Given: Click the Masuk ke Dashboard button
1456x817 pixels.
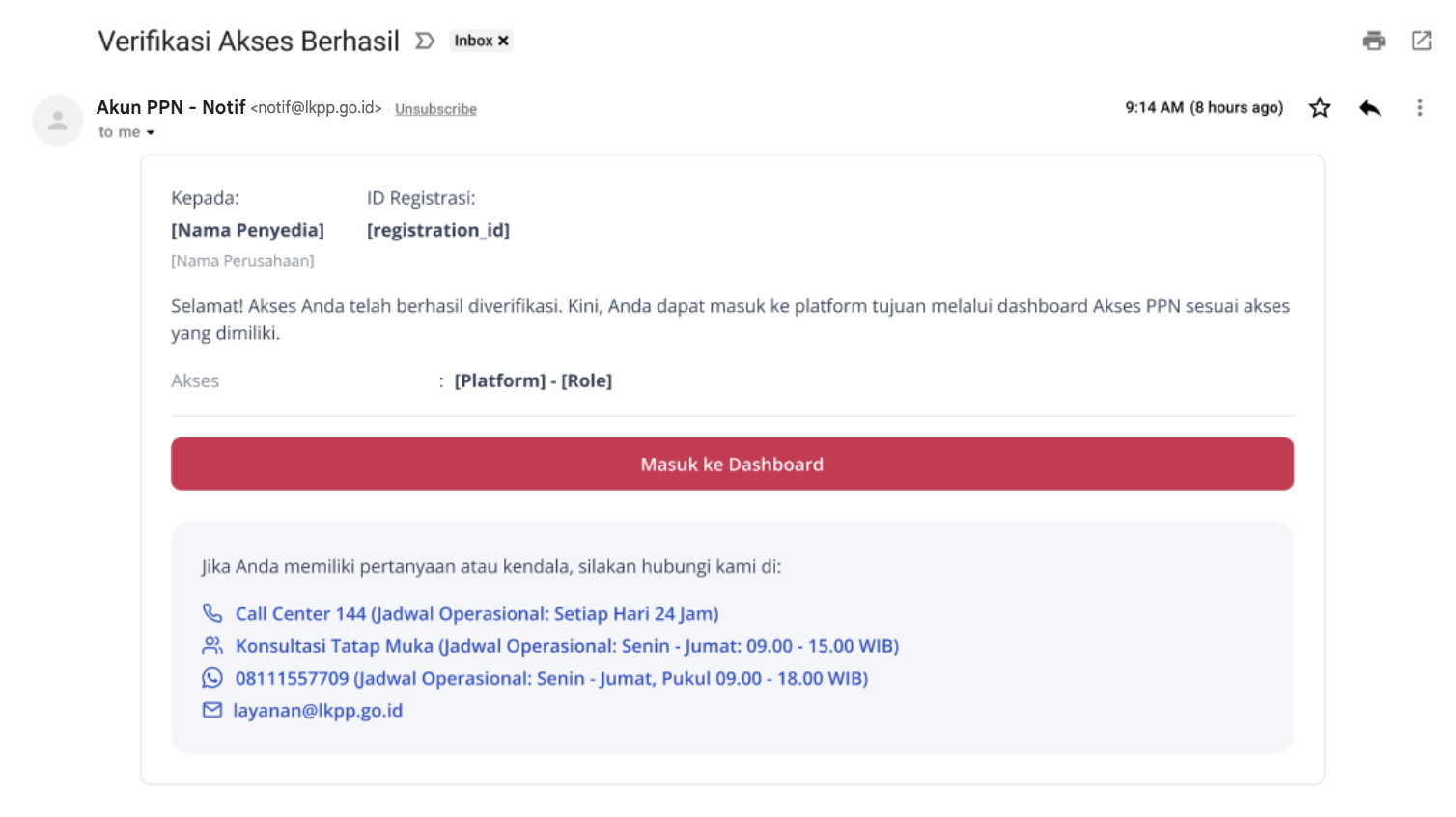Looking at the screenshot, I should (x=732, y=464).
